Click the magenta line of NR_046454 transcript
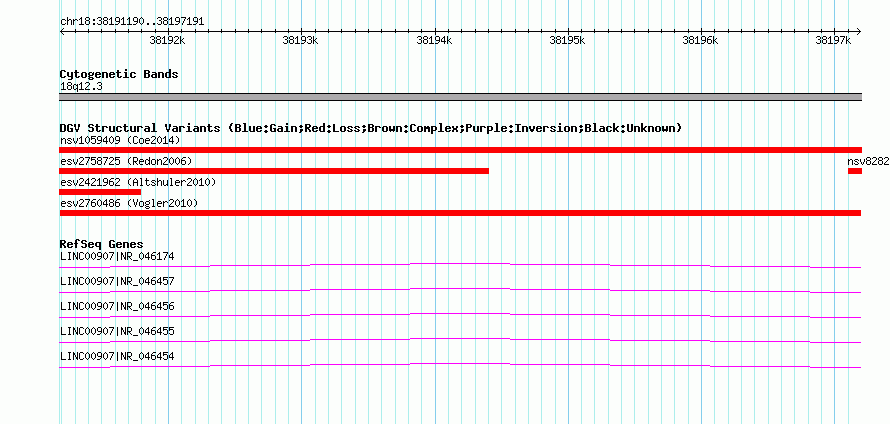Viewport: 890px width, 424px height. pos(460,365)
